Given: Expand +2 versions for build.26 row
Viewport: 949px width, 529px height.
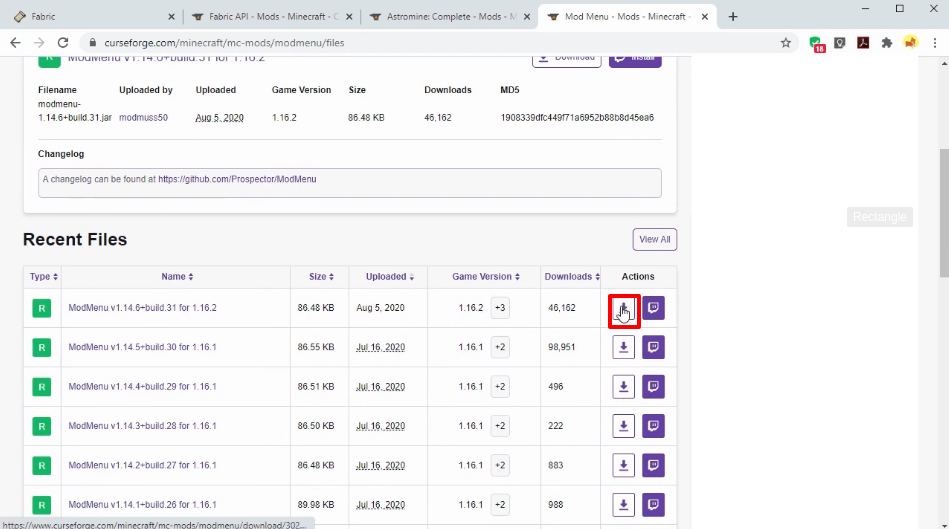Looking at the screenshot, I should tap(500, 505).
